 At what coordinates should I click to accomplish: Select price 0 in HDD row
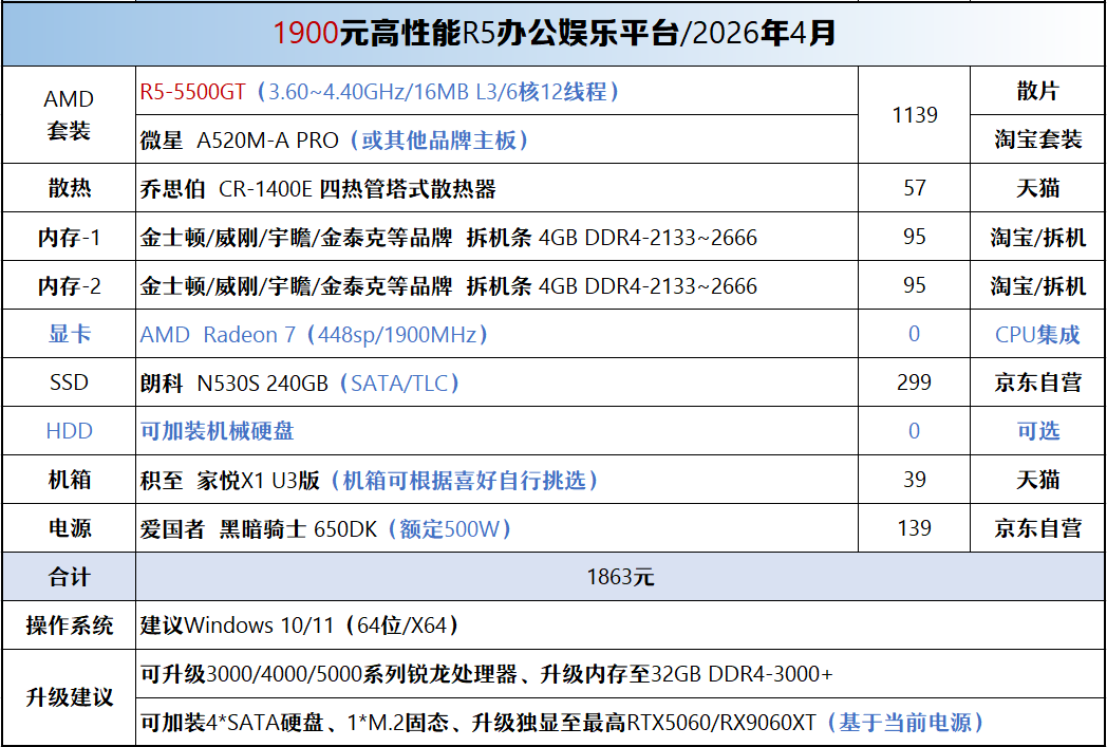click(914, 431)
